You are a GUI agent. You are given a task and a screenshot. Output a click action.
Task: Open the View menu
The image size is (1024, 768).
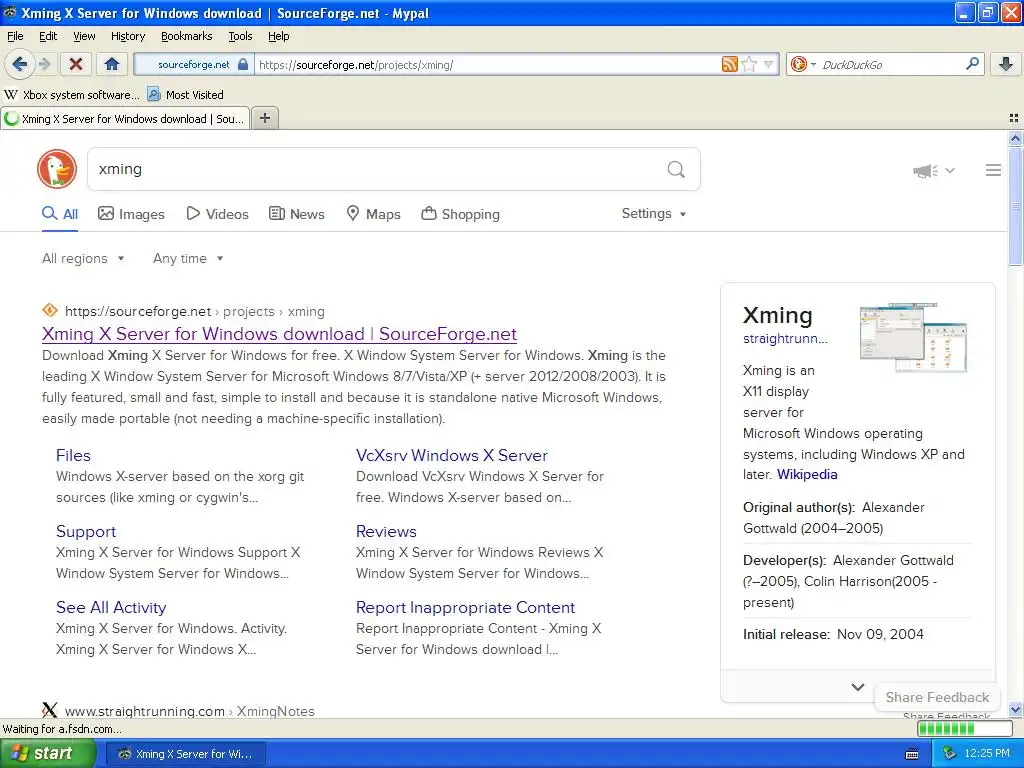tap(84, 36)
